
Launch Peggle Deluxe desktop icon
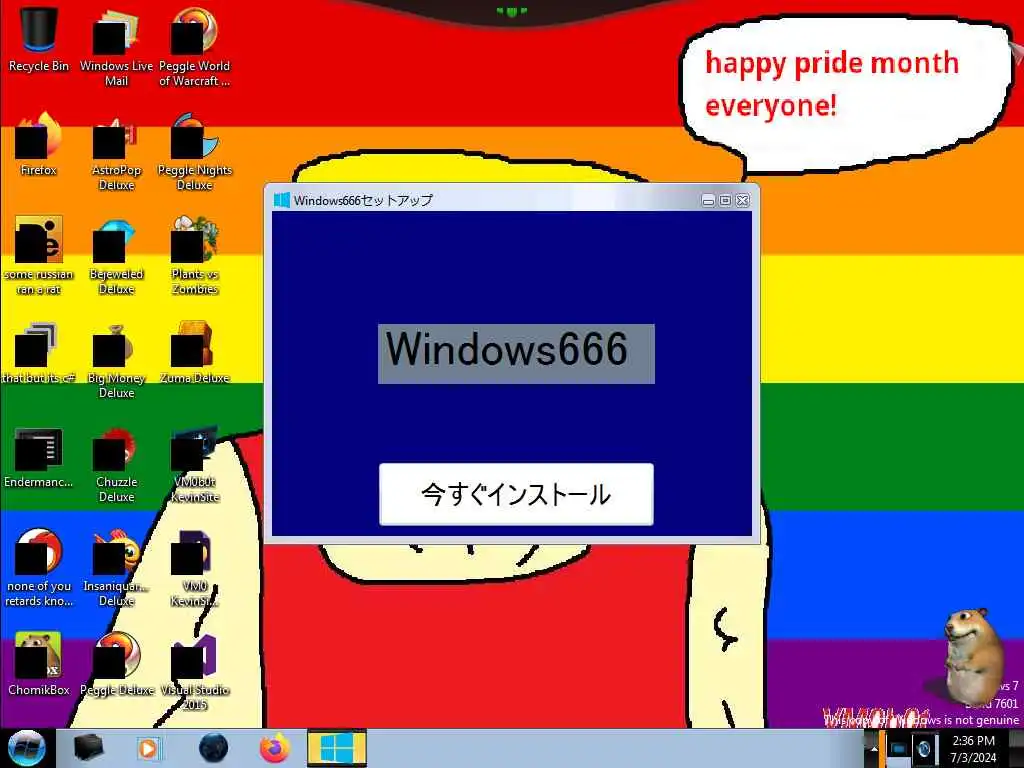[x=116, y=663]
